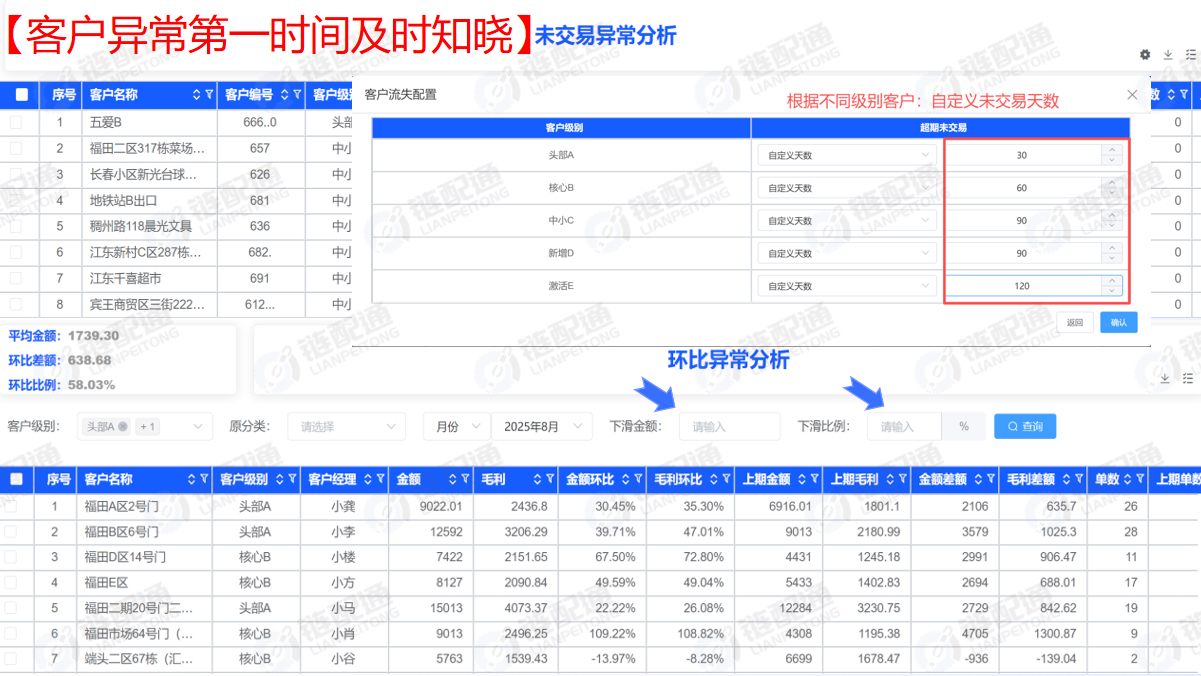This screenshot has height=676, width=1201.
Task: Click the download icon beside the top gear
Action: 1167,55
